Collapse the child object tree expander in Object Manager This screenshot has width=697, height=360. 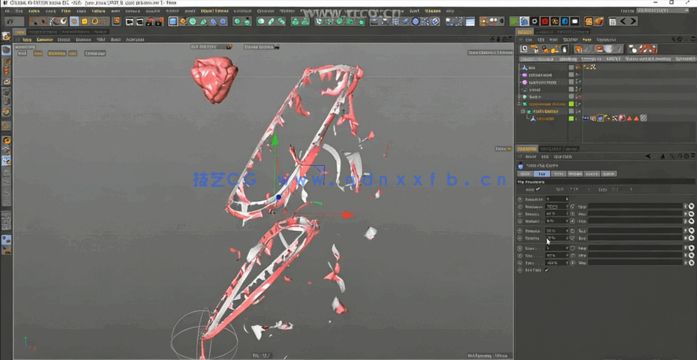[523, 111]
